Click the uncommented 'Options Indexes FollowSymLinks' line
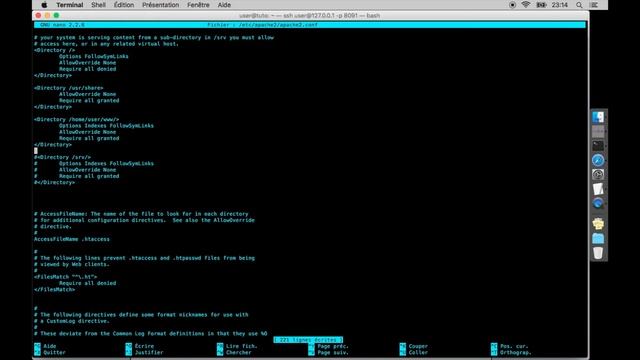Image resolution: width=640 pixels, height=360 pixels. coord(107,126)
